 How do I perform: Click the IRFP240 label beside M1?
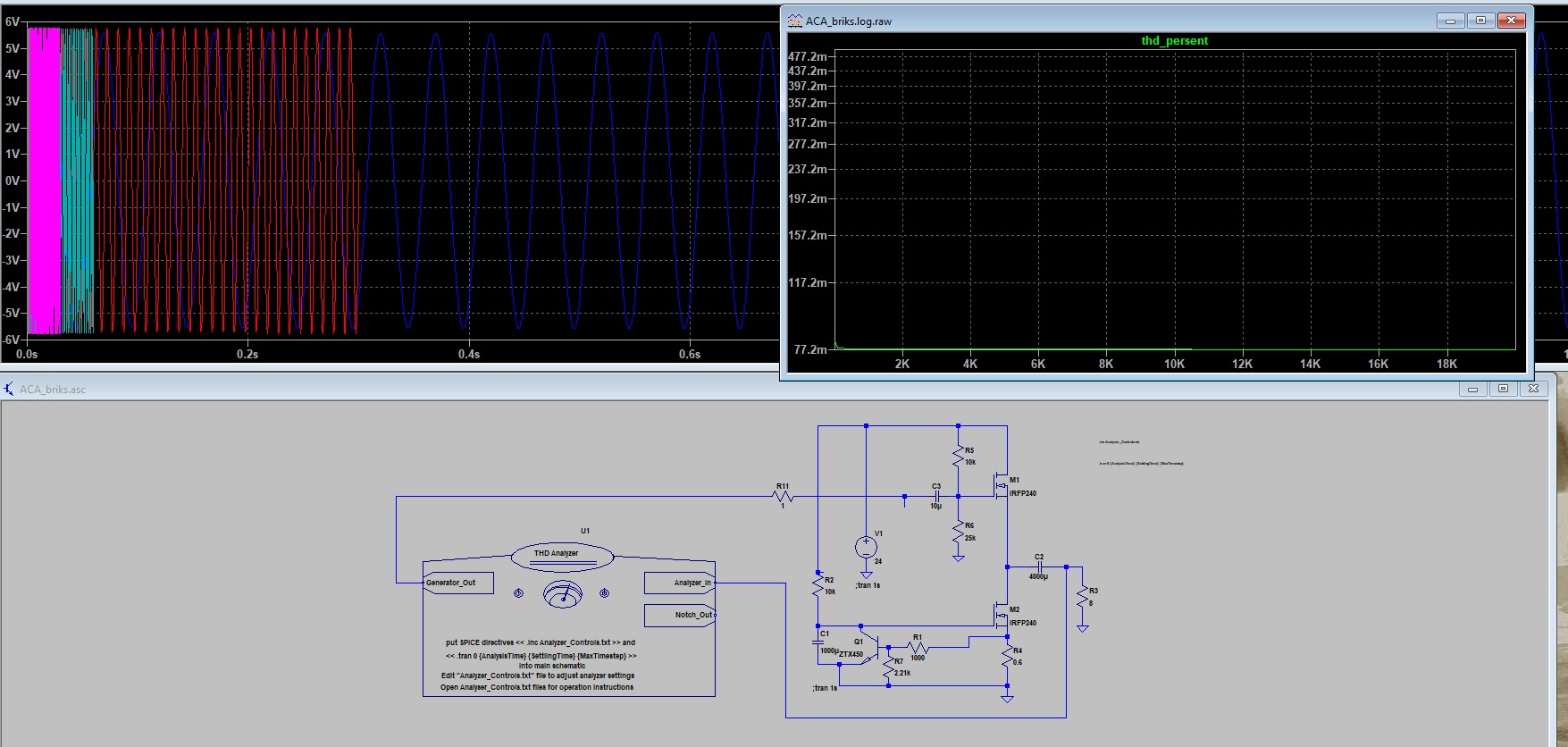(1023, 493)
